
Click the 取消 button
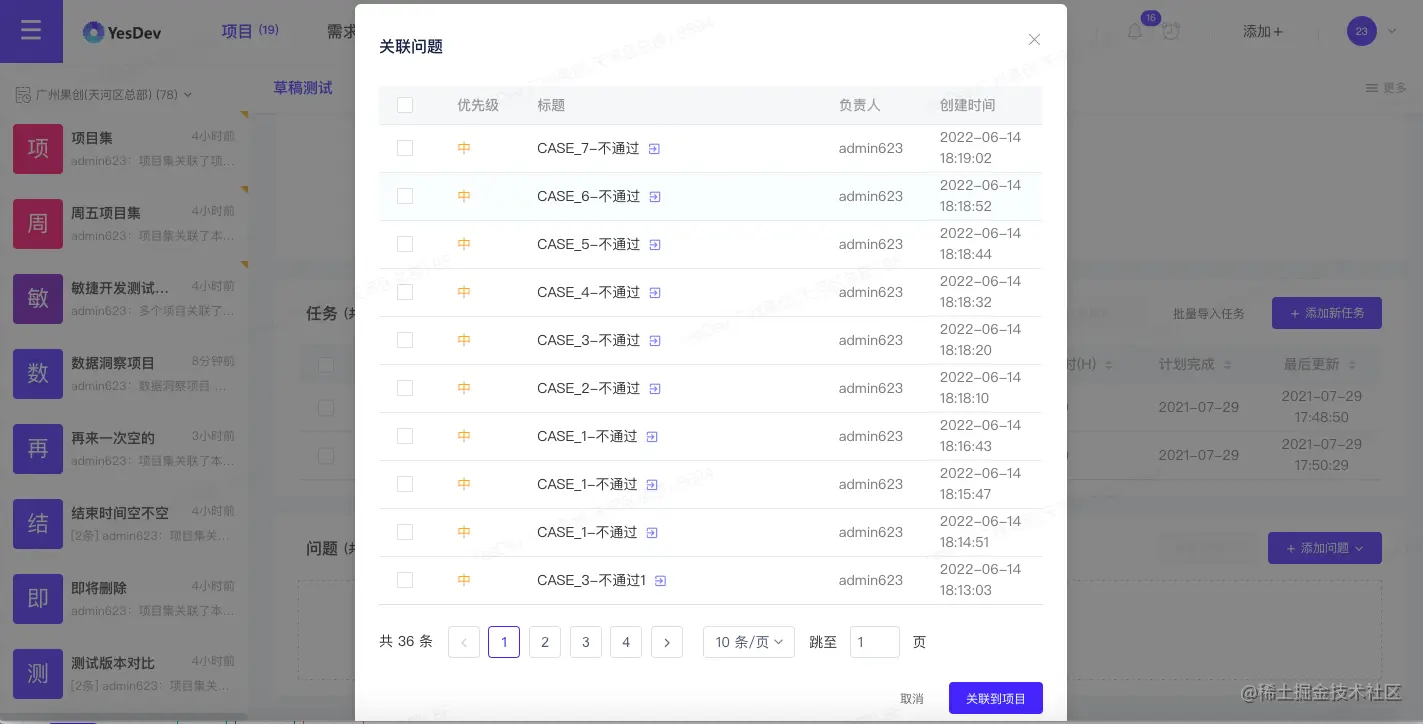(912, 698)
